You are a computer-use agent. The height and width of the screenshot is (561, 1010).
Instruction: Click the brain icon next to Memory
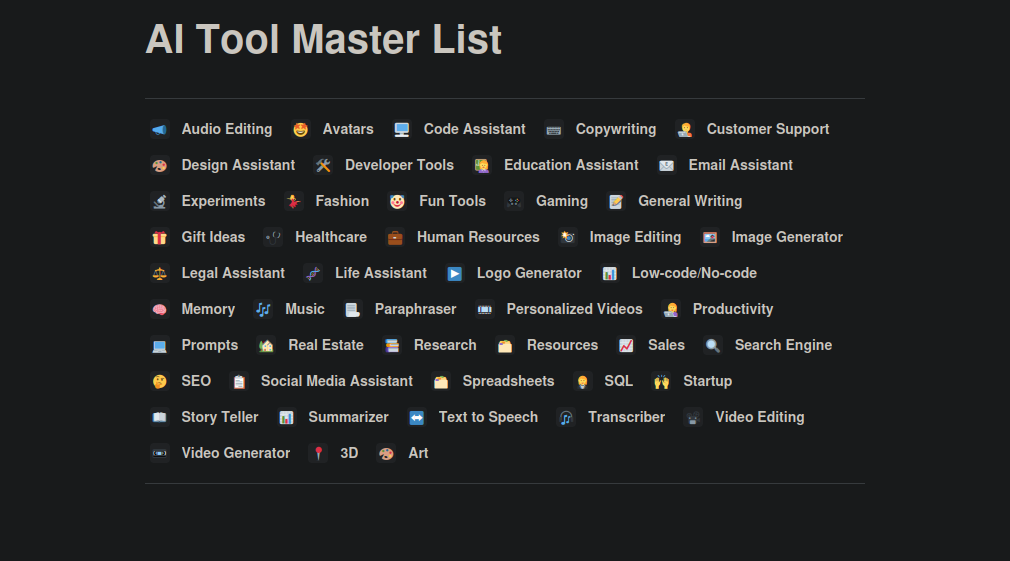160,310
